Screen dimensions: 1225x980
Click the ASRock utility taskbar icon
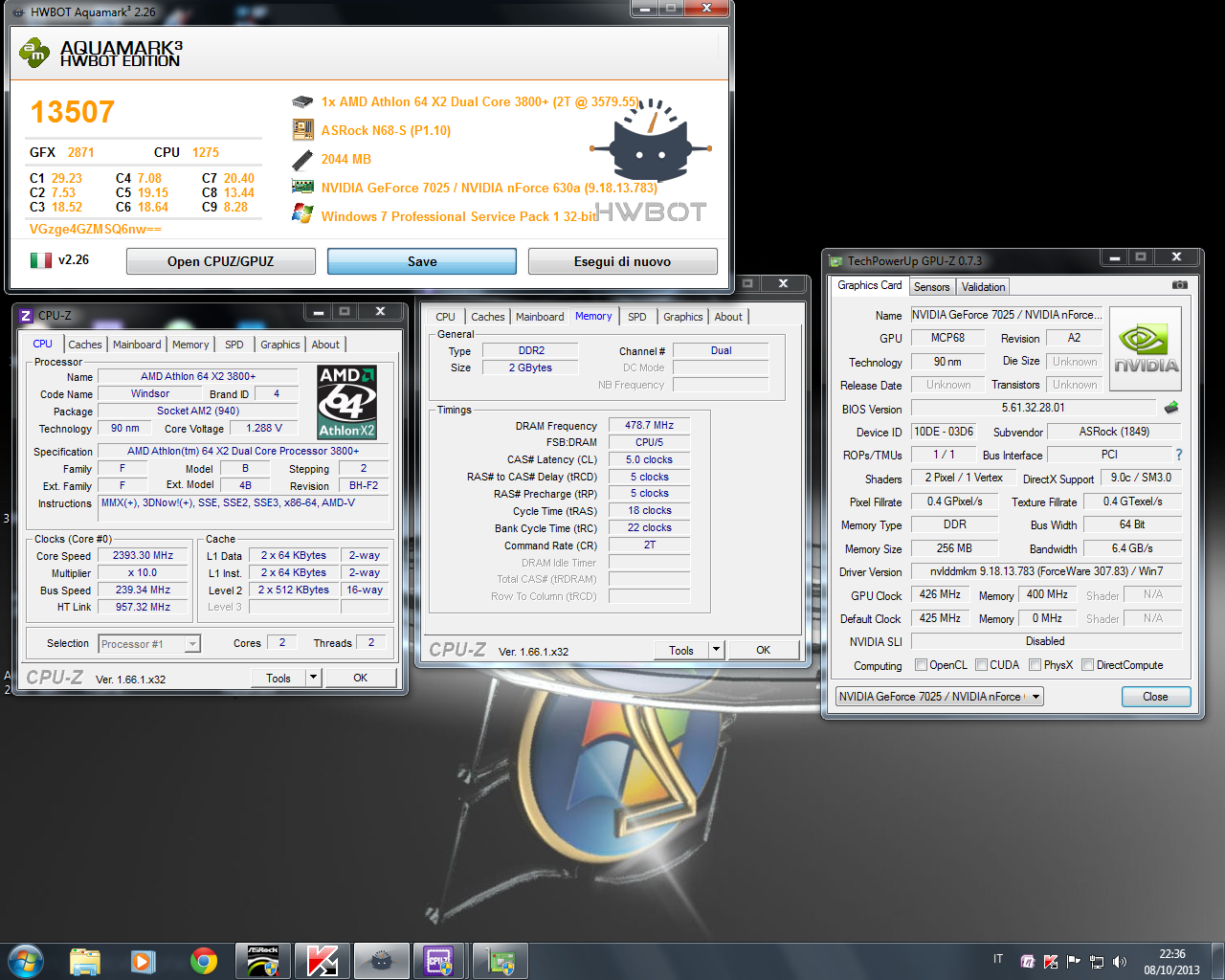(263, 961)
